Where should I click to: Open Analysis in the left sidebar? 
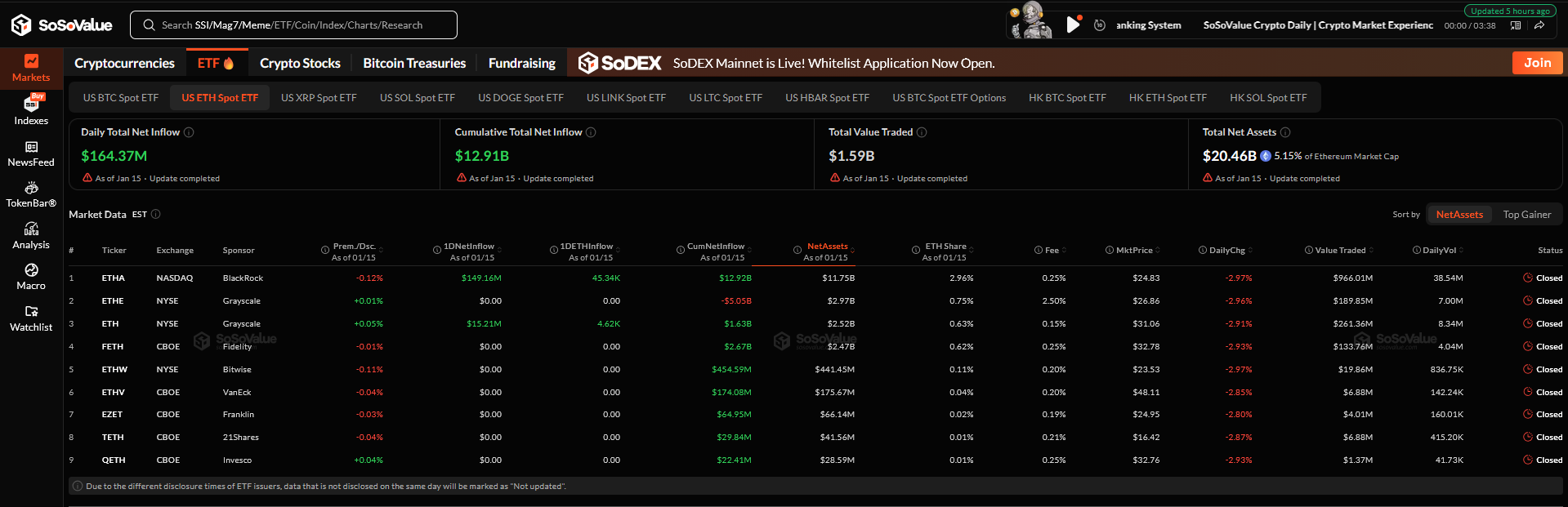(x=31, y=236)
